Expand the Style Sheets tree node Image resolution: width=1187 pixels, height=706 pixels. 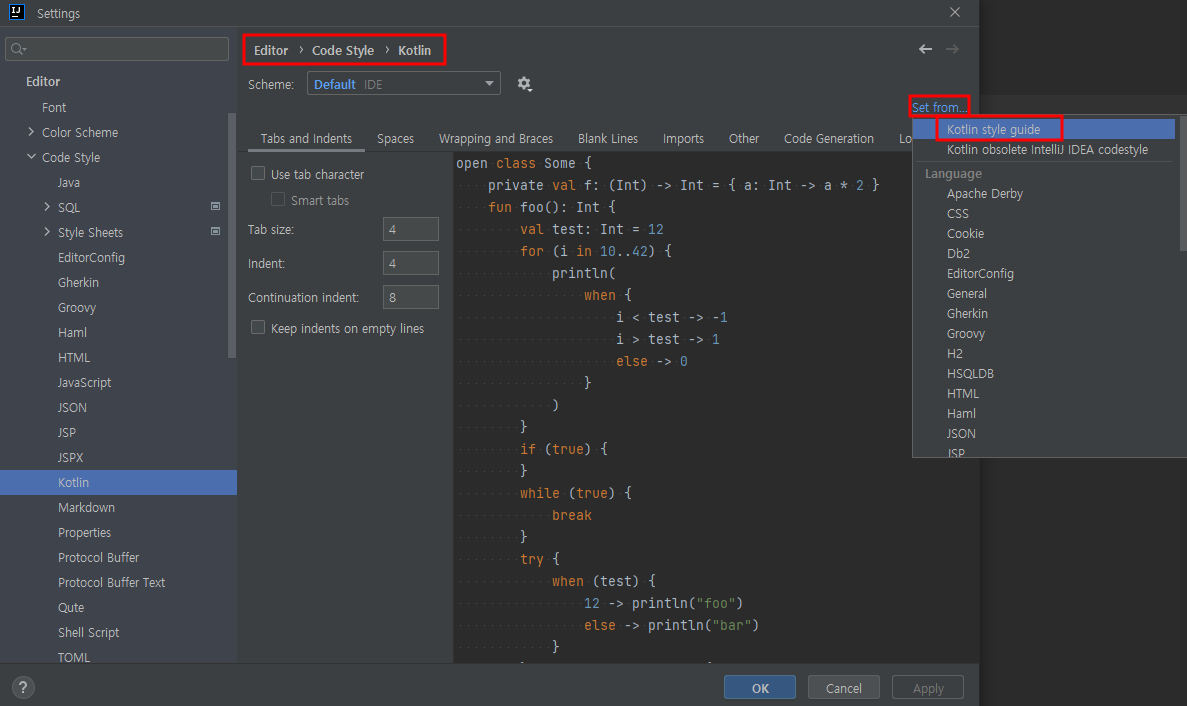(47, 232)
